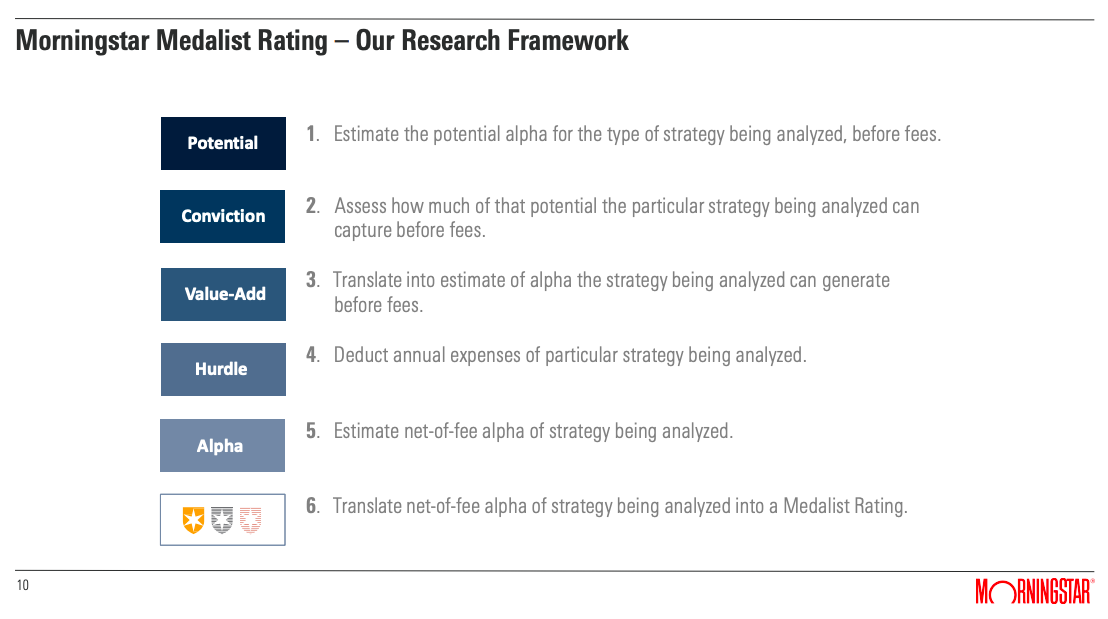Click step 4 Deduct annual expenses text

[570, 355]
